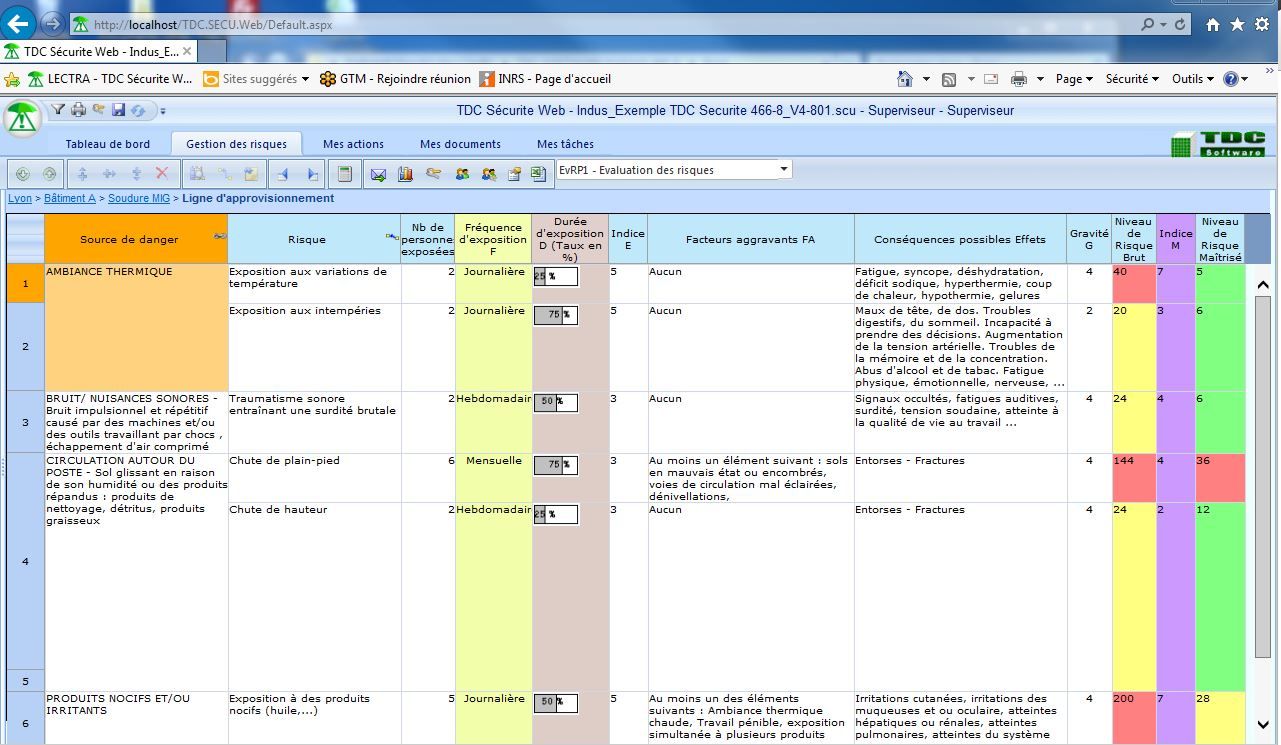Click the filter funnel icon in quick toolbar

[58, 110]
